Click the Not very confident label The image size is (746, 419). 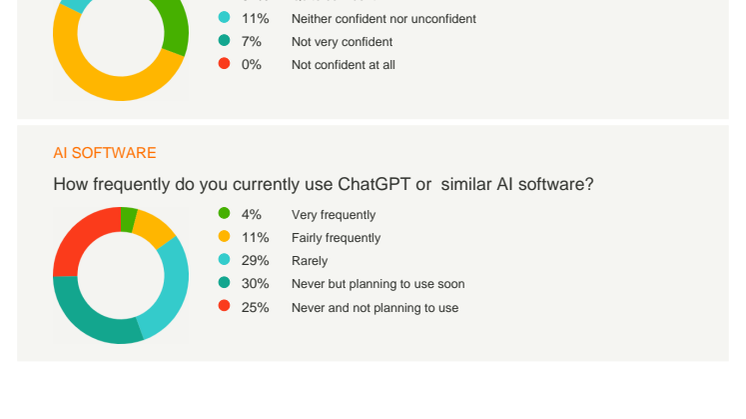(x=342, y=42)
